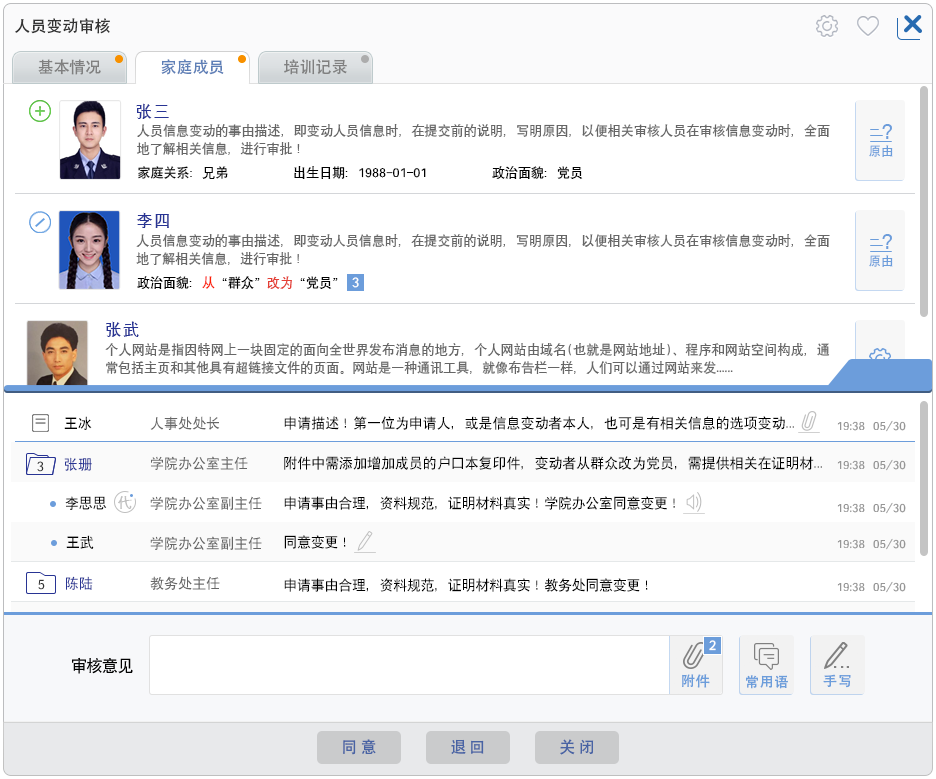
Task: Click the green plus icon beside 张三
Action: [40, 111]
